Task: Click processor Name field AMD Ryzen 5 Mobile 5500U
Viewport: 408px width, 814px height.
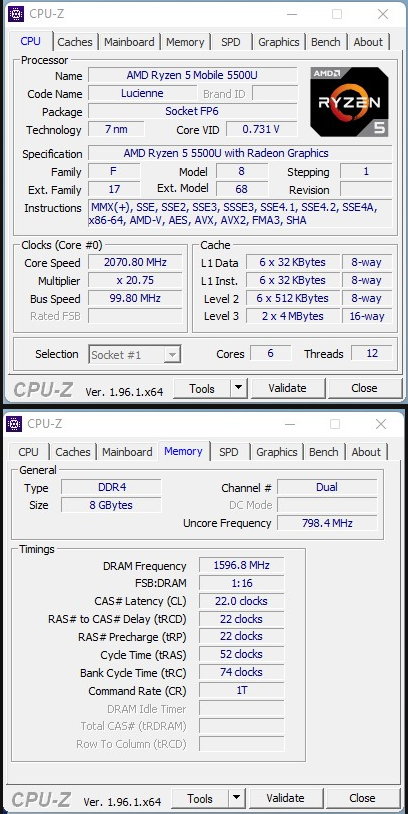Action: (193, 75)
